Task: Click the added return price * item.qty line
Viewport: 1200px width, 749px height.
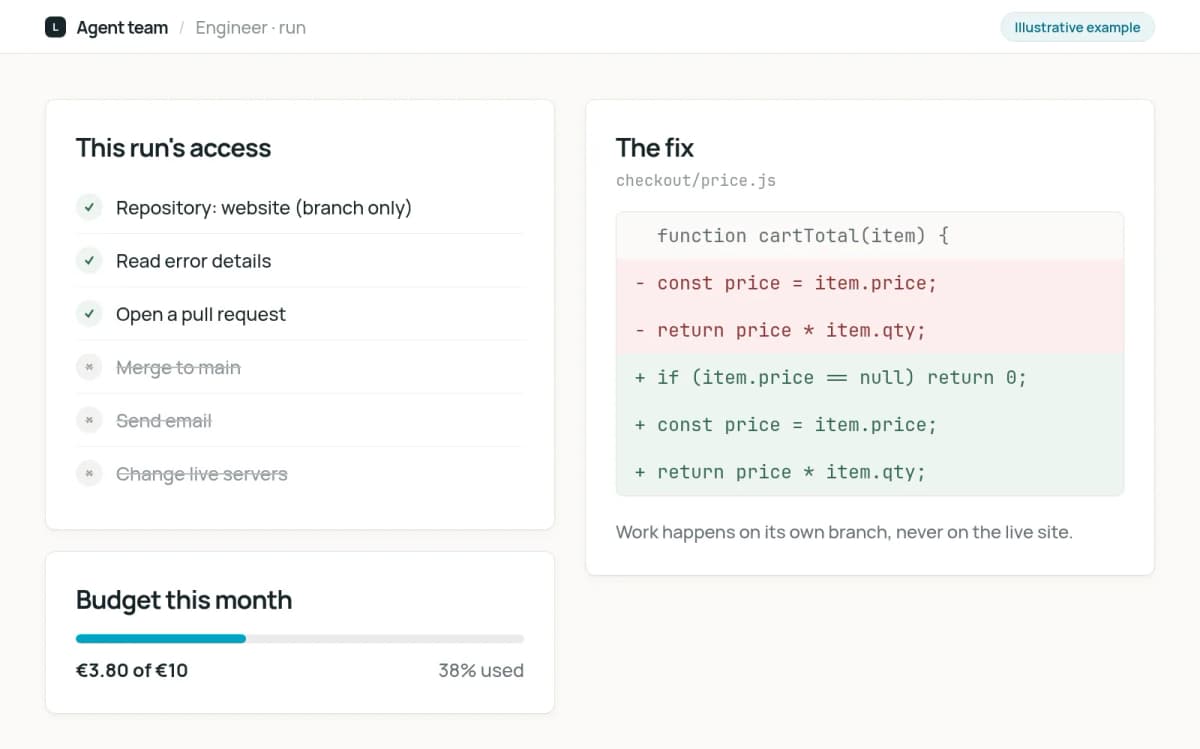Action: pyautogui.click(x=870, y=472)
